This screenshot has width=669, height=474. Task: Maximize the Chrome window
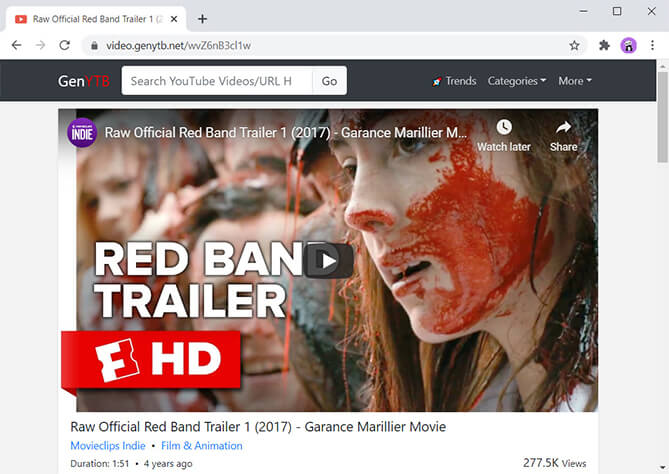pyautogui.click(x=617, y=12)
